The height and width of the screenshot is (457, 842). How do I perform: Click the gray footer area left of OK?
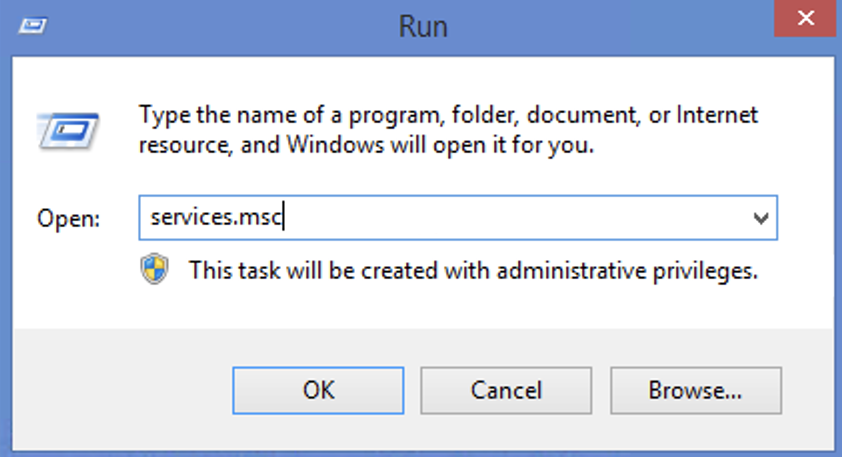click(122, 390)
